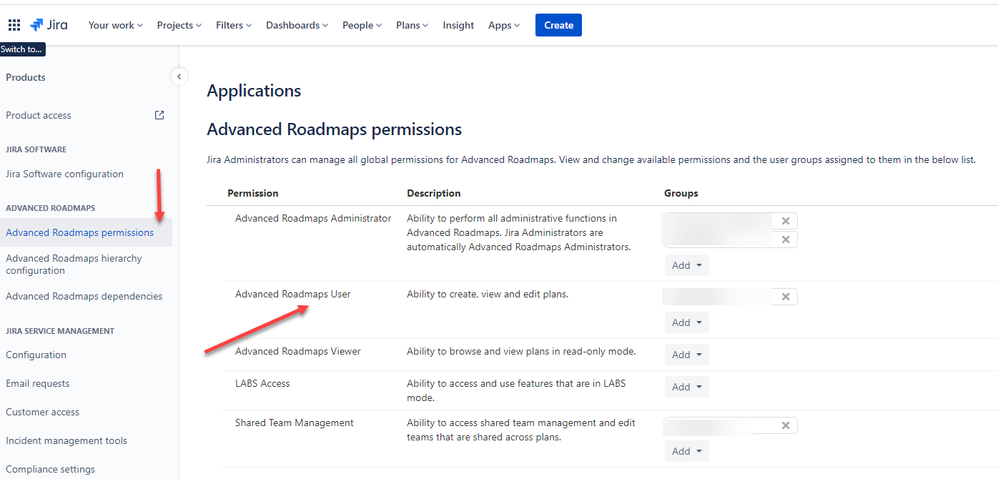Screen dimensions: 998x479
Task: Click the LABS Access permission name
Action: pyautogui.click(x=263, y=384)
